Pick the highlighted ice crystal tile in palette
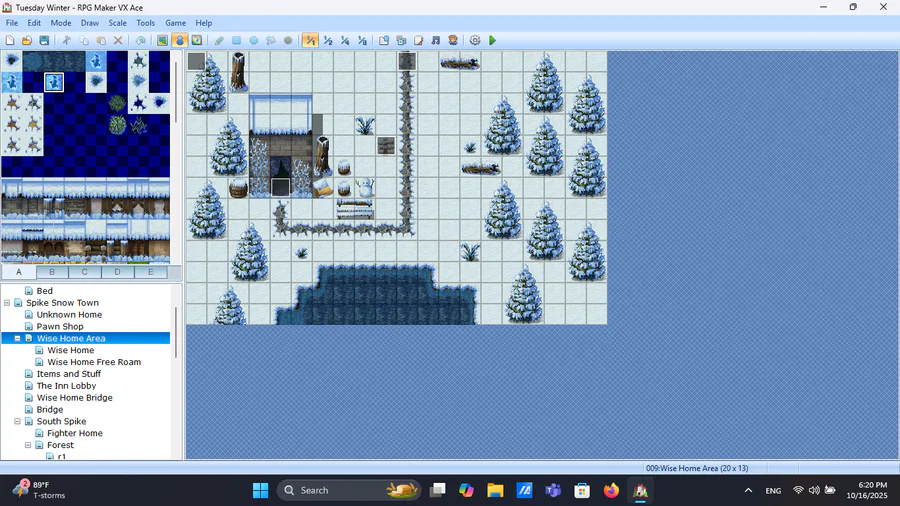Image resolution: width=900 pixels, height=506 pixels. 53,82
